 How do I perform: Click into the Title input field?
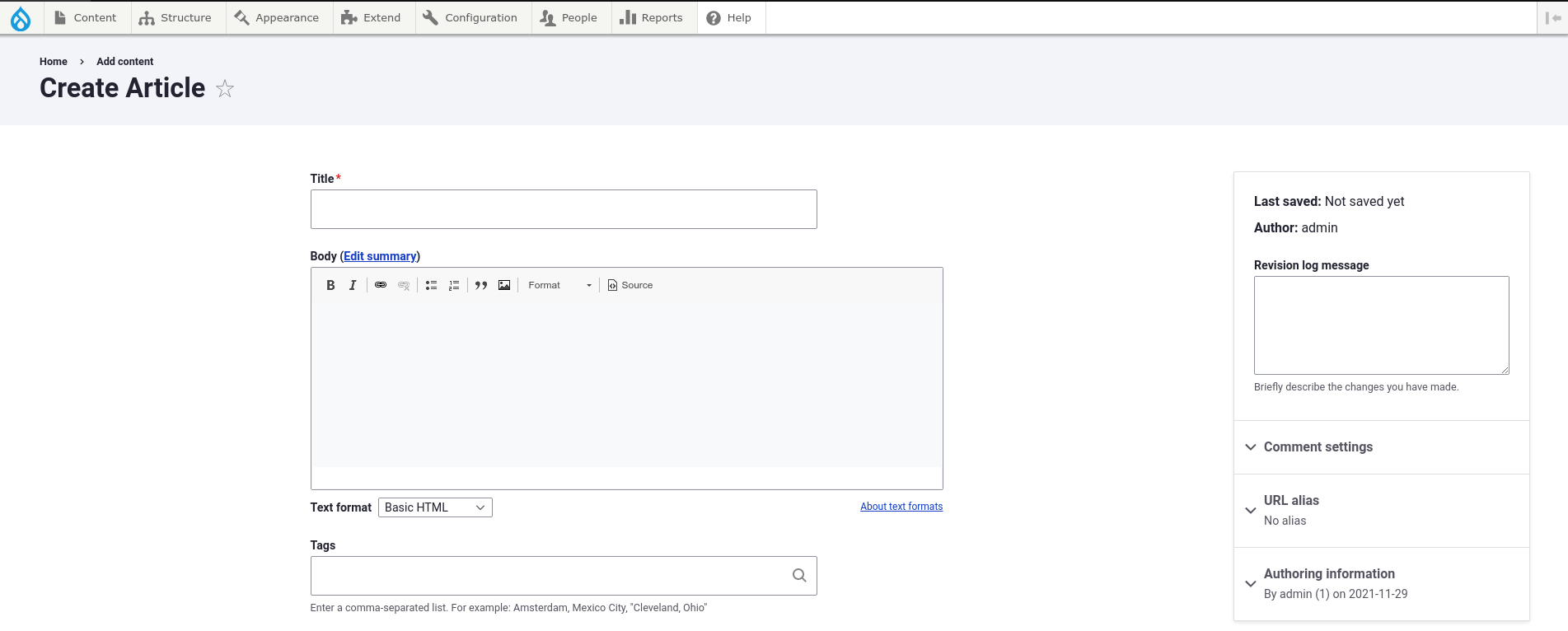click(x=564, y=209)
